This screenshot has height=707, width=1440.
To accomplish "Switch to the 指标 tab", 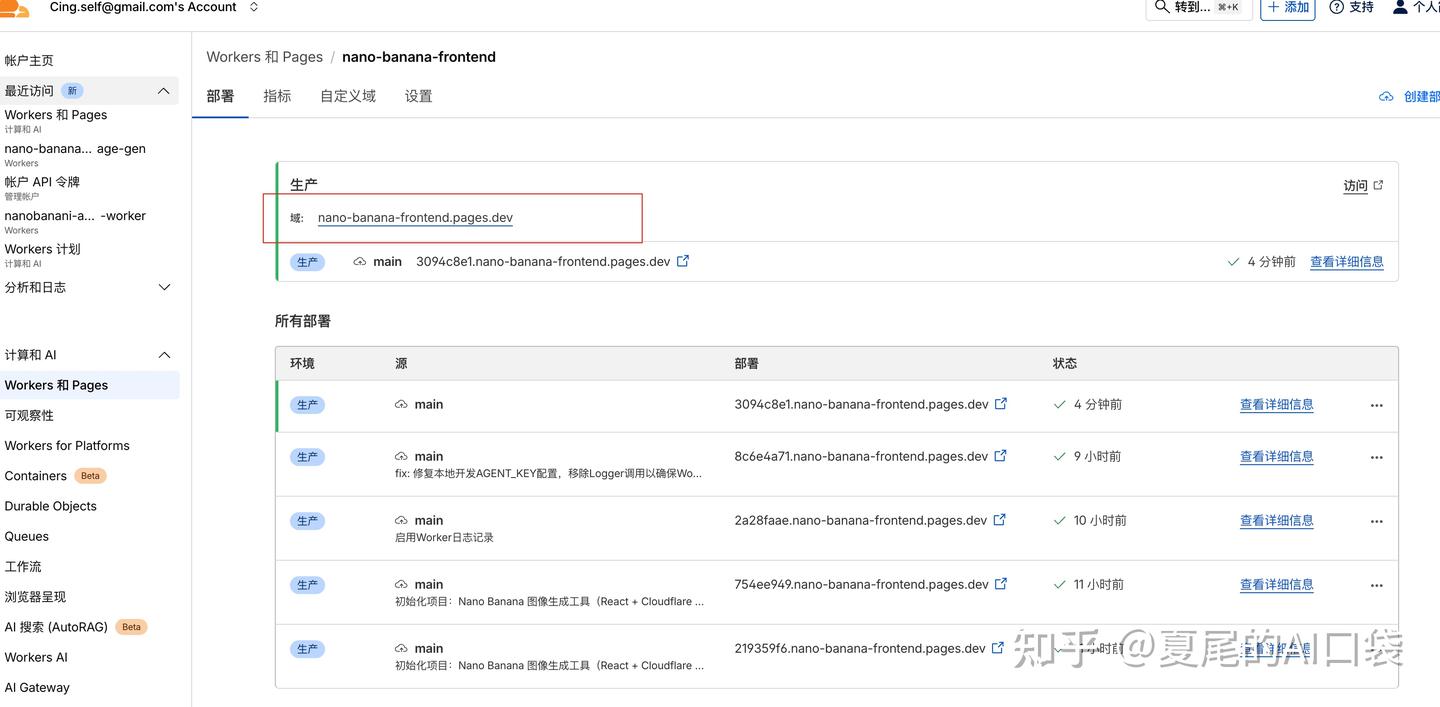I will [x=277, y=95].
